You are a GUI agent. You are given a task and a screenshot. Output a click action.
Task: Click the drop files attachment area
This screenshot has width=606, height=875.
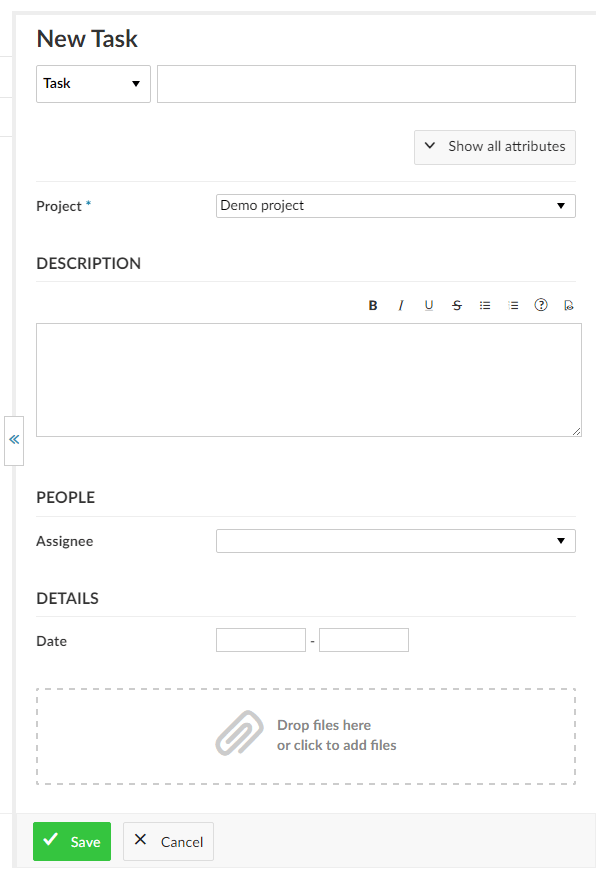pyautogui.click(x=306, y=736)
